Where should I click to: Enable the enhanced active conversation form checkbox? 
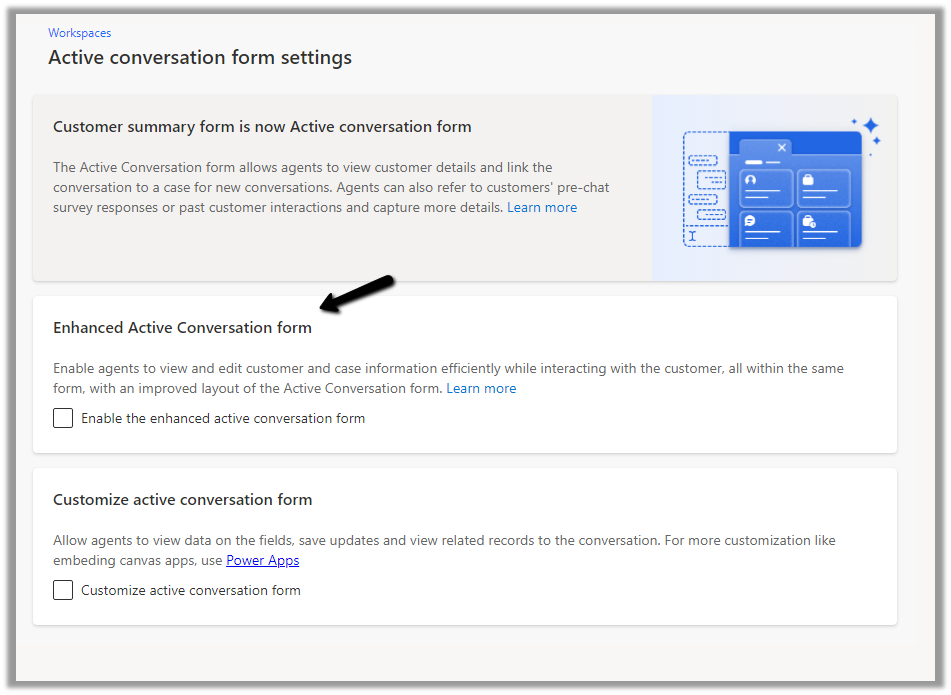tap(63, 418)
